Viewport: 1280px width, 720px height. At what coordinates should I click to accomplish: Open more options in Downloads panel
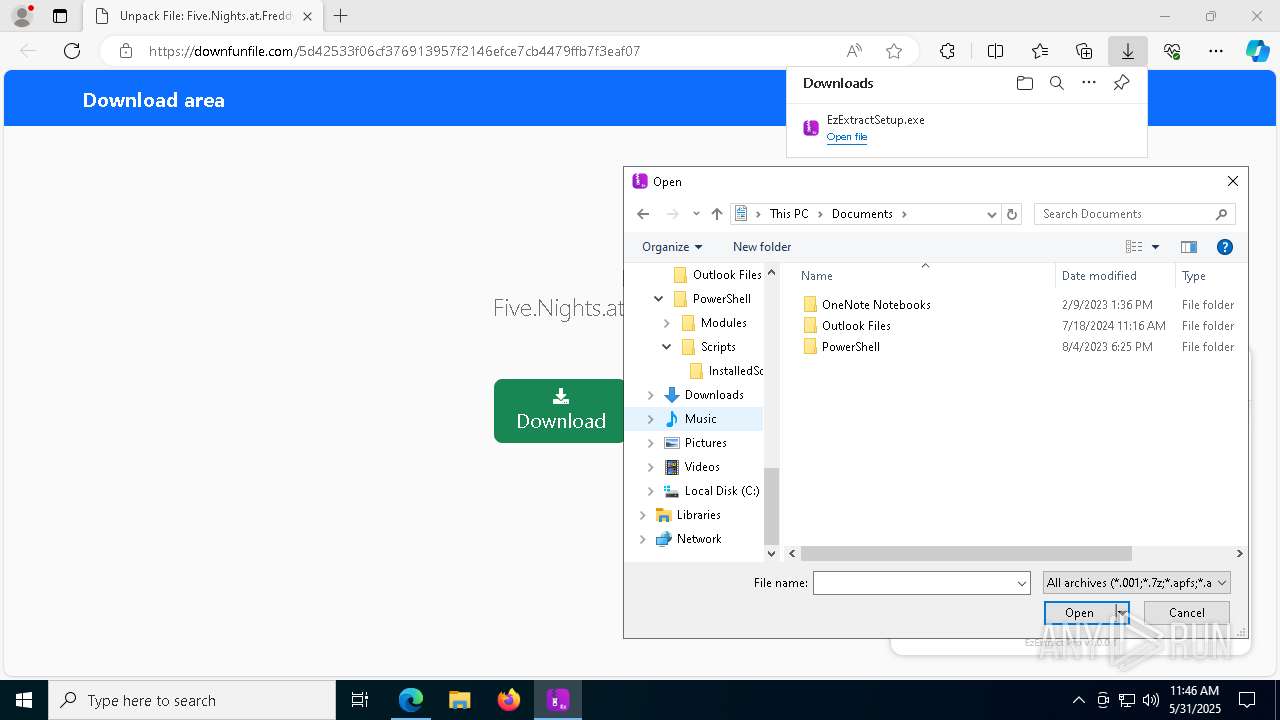(x=1089, y=83)
